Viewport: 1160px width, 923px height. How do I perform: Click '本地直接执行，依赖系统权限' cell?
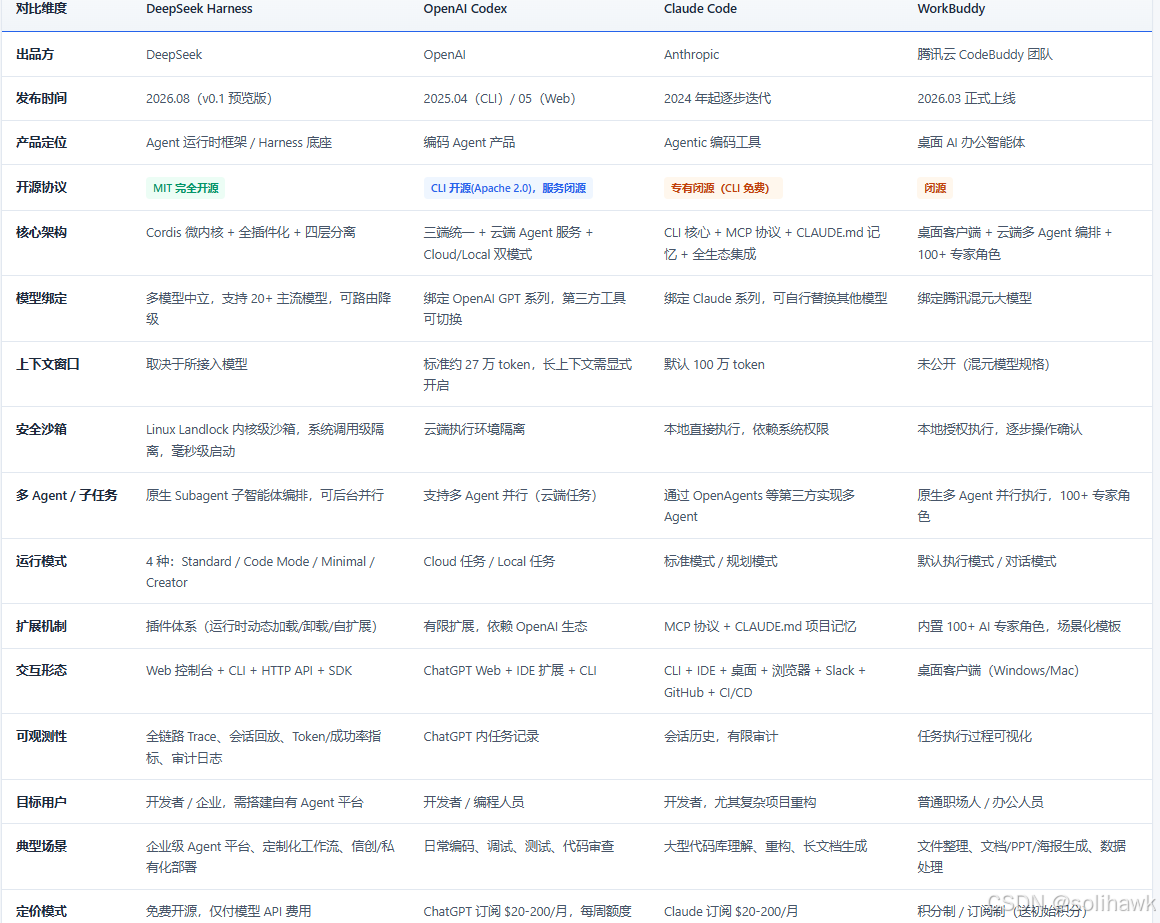coord(746,429)
